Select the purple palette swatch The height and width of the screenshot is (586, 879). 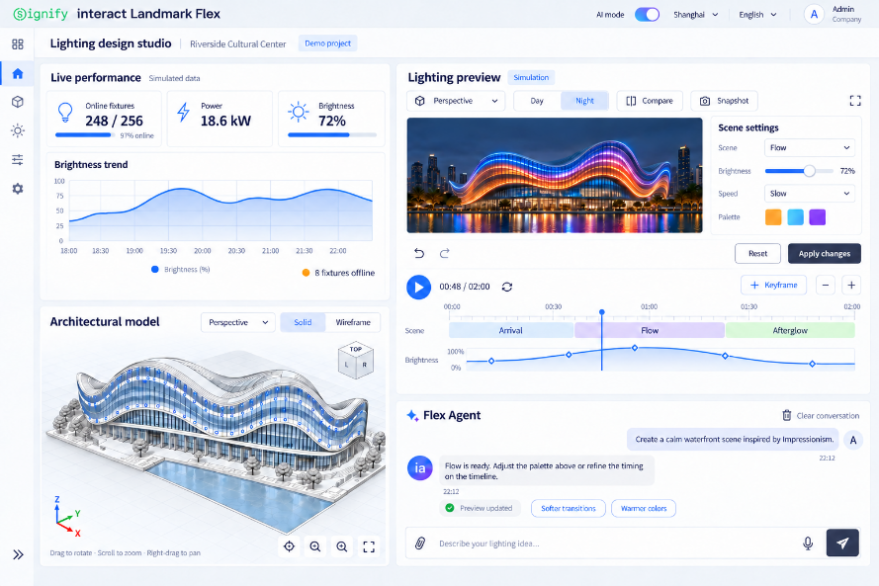817,217
